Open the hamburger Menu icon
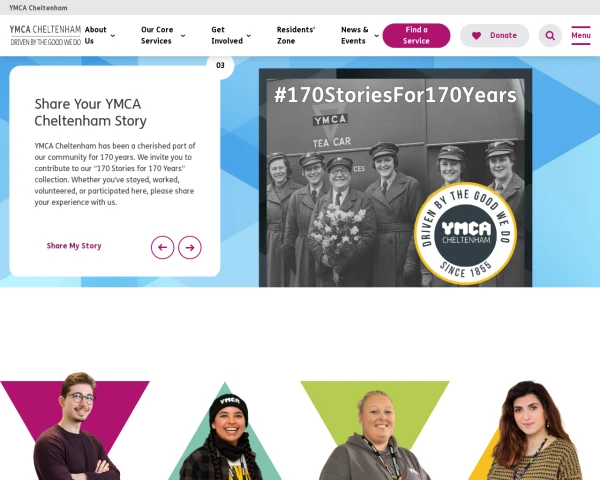Image resolution: width=600 pixels, height=480 pixels. [x=580, y=36]
